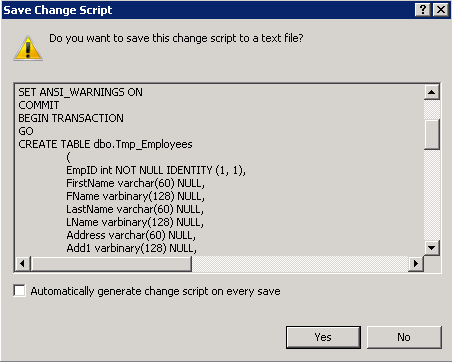This screenshot has width=452, height=362.
Task: Click the script box scroll up arrow
Action: click(x=432, y=92)
